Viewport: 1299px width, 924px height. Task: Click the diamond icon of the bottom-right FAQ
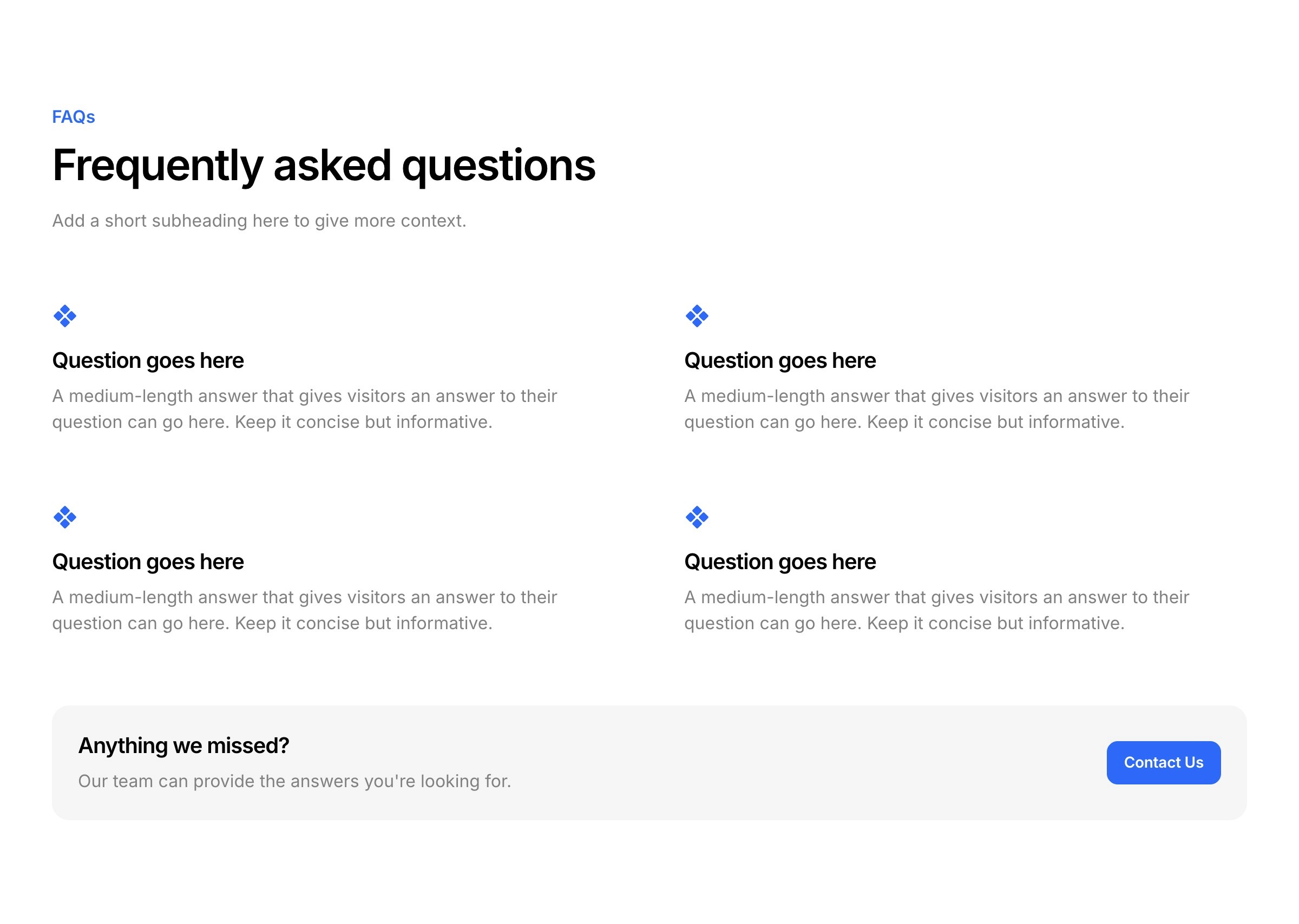pyautogui.click(x=696, y=517)
